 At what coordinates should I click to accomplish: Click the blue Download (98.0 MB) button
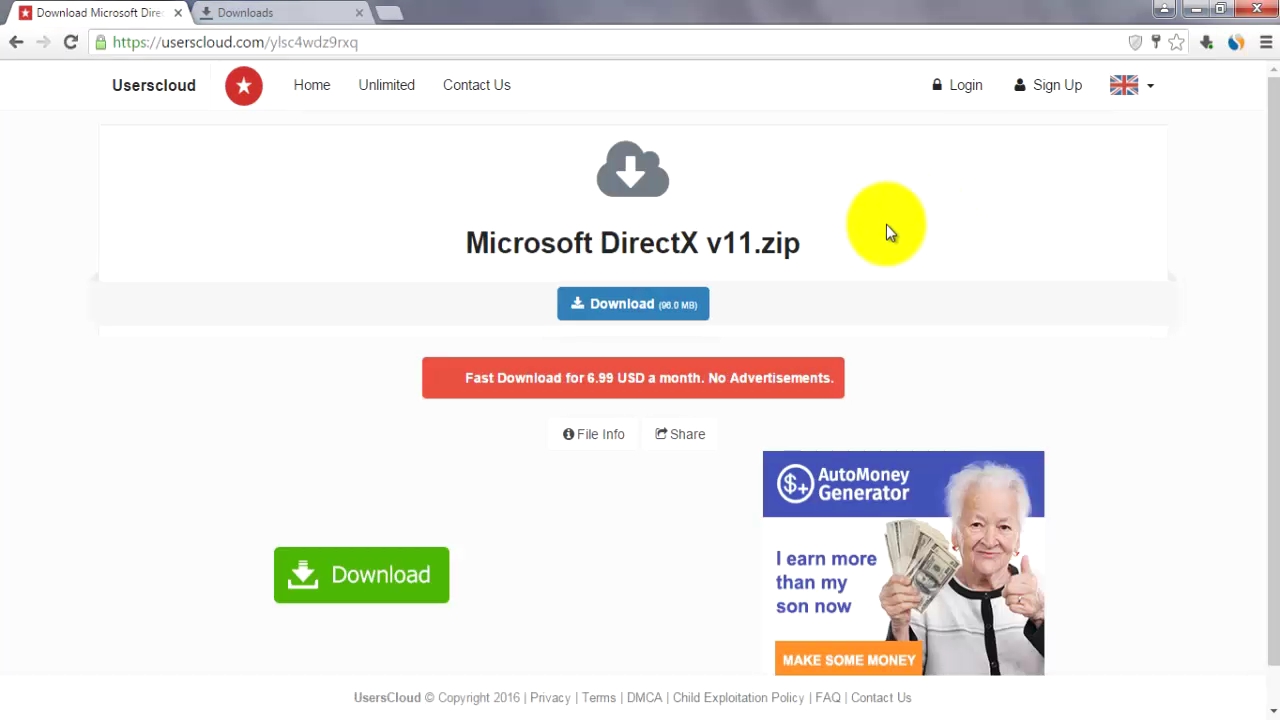pos(633,304)
